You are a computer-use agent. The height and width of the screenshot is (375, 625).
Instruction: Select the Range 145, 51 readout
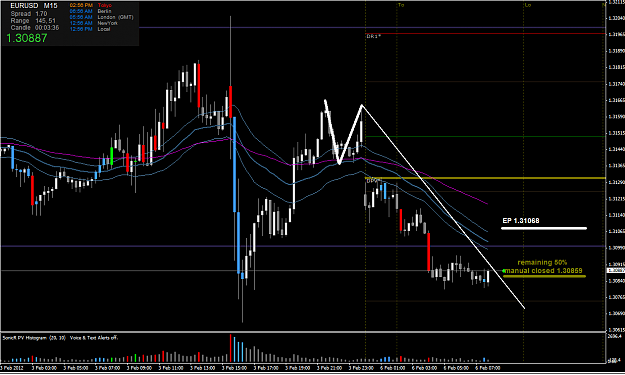33,21
